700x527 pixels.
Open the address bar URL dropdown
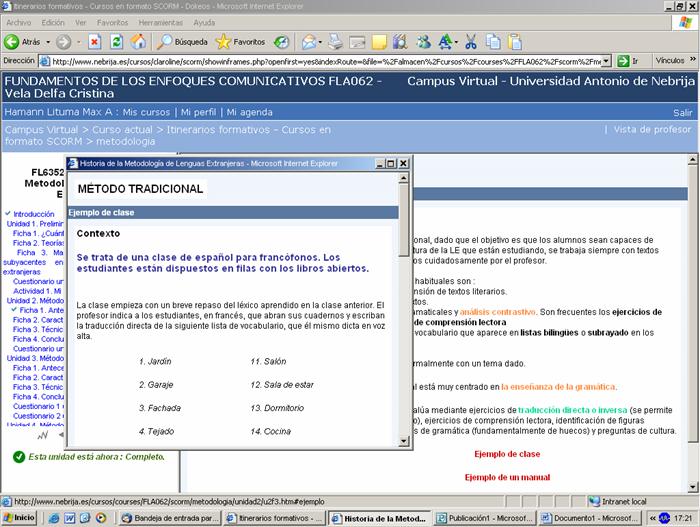point(606,61)
